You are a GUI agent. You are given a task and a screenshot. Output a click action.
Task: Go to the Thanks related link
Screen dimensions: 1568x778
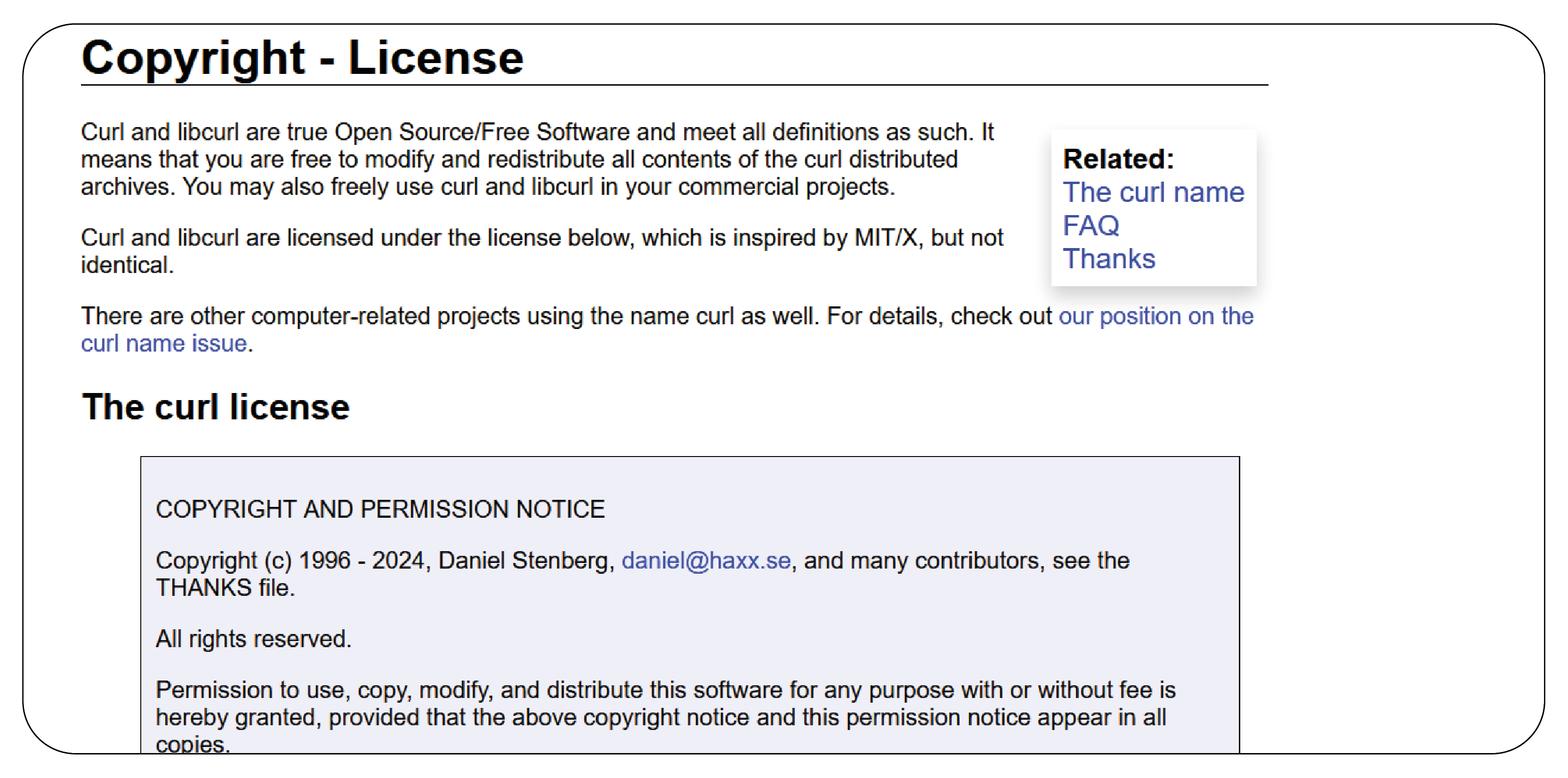point(1108,259)
